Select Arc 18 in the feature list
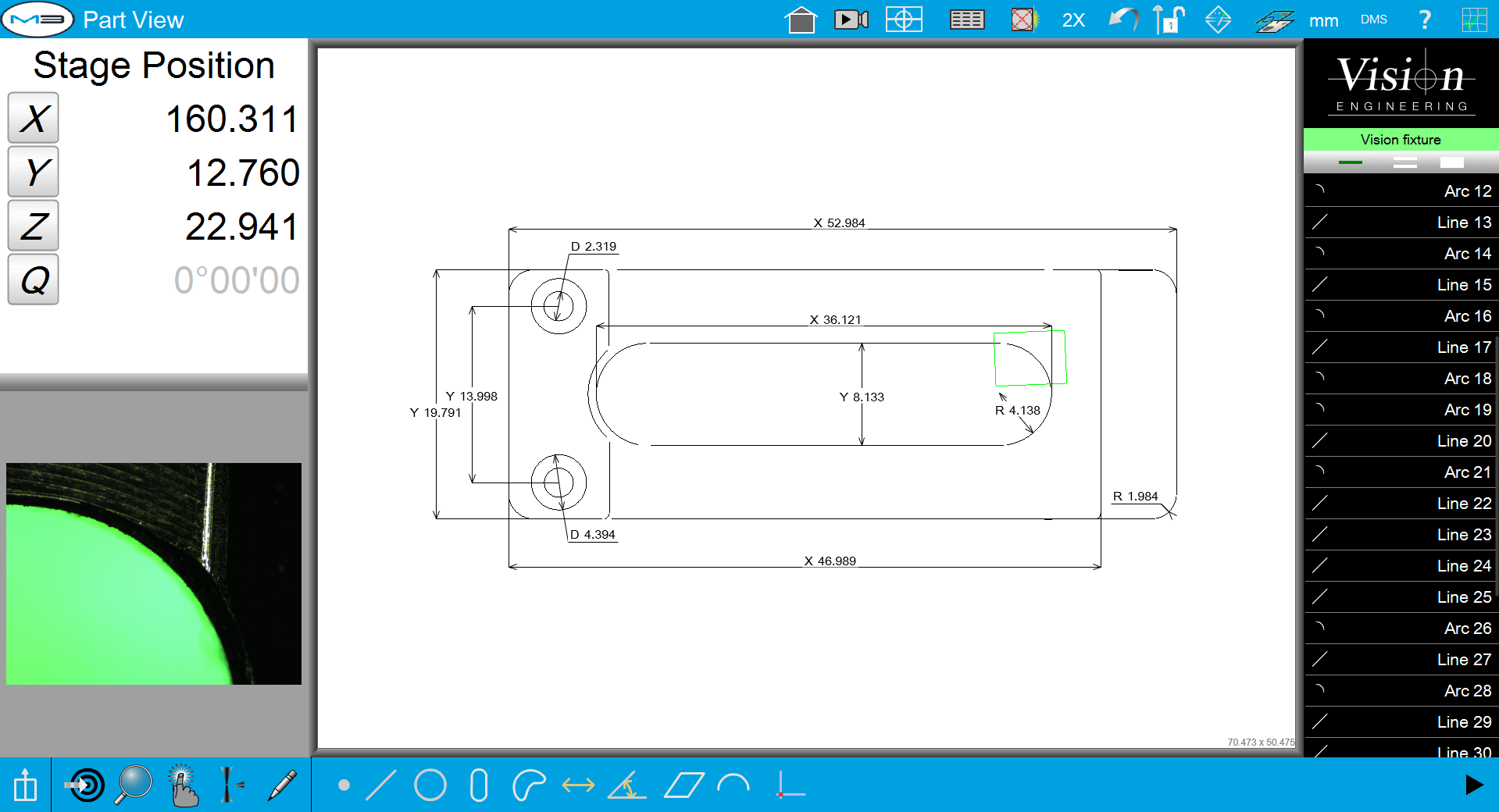 click(1400, 378)
